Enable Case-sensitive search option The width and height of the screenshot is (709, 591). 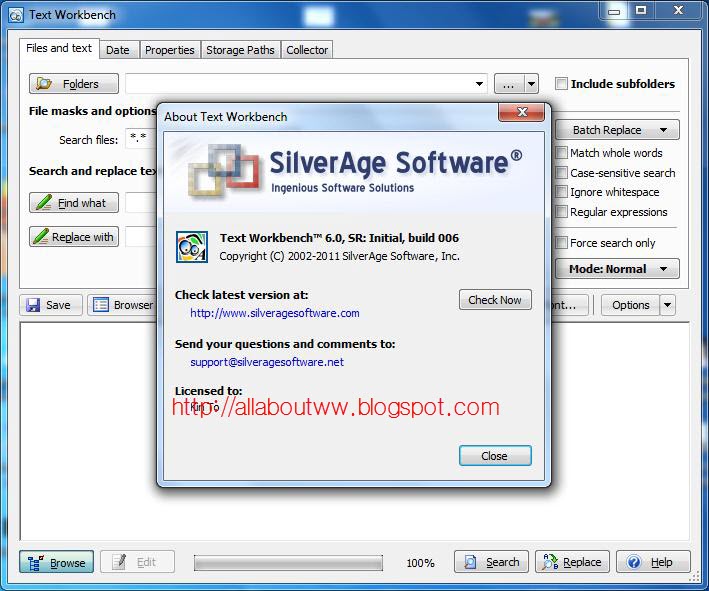coord(561,173)
